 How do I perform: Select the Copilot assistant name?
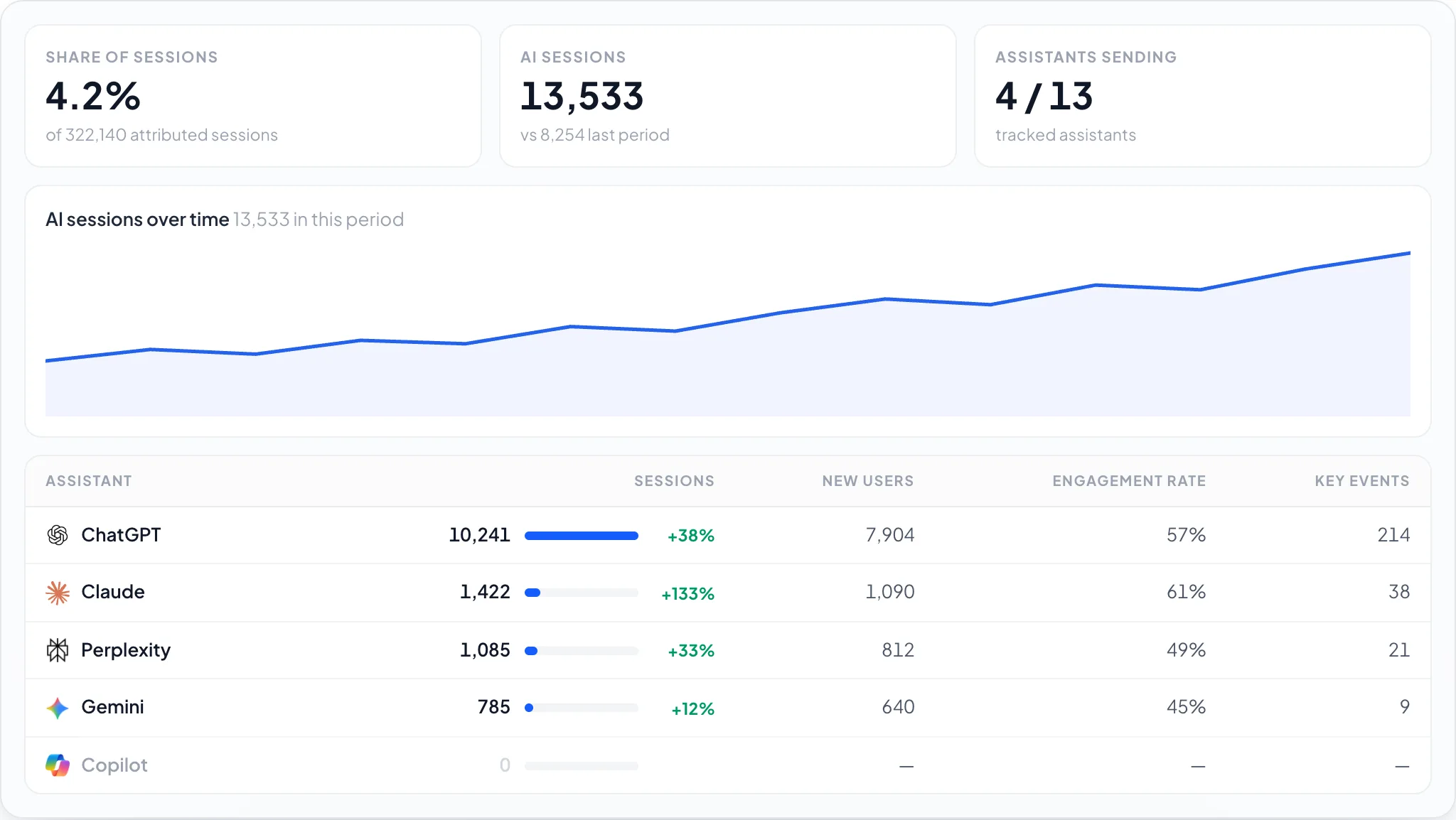[x=114, y=765]
